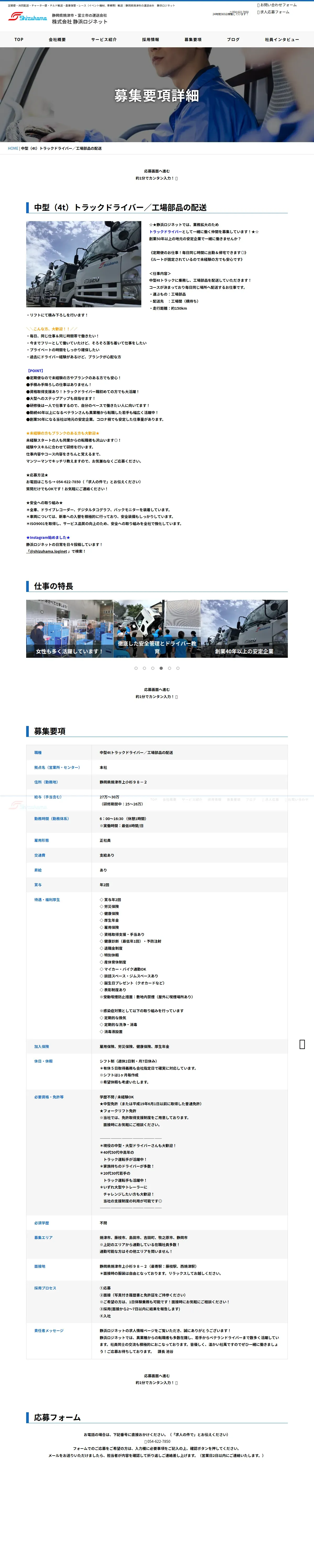The height and width of the screenshot is (1568, 314).
Task: Go to 採用情報 navigation item
Action: tap(151, 39)
